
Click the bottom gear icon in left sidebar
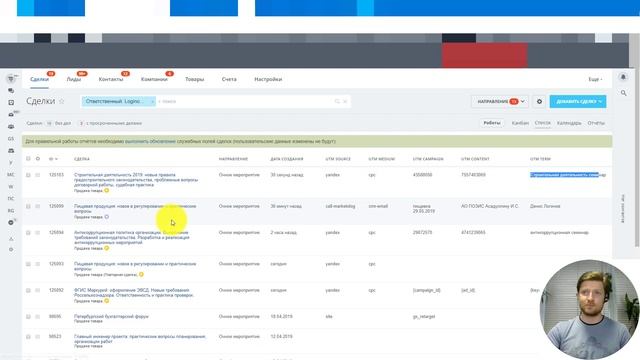pos(11,249)
